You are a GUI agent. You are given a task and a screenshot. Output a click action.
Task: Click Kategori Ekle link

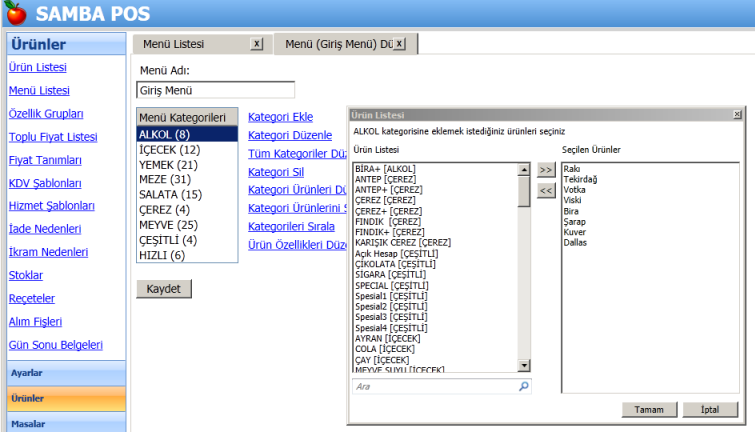(x=281, y=117)
